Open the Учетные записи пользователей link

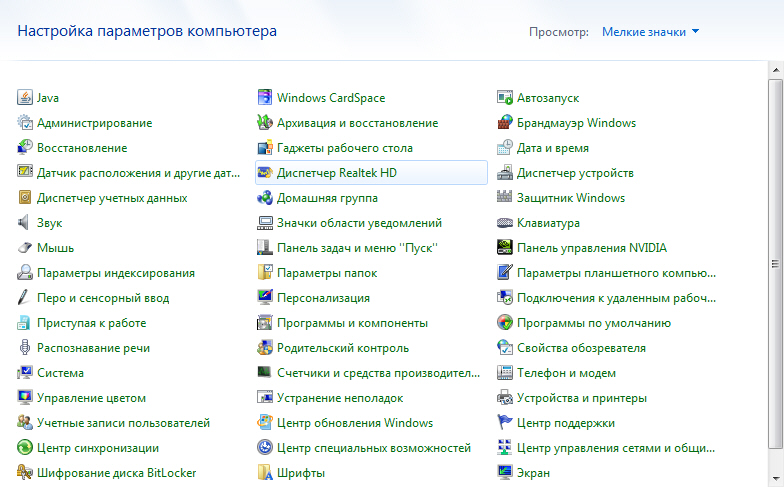point(123,423)
